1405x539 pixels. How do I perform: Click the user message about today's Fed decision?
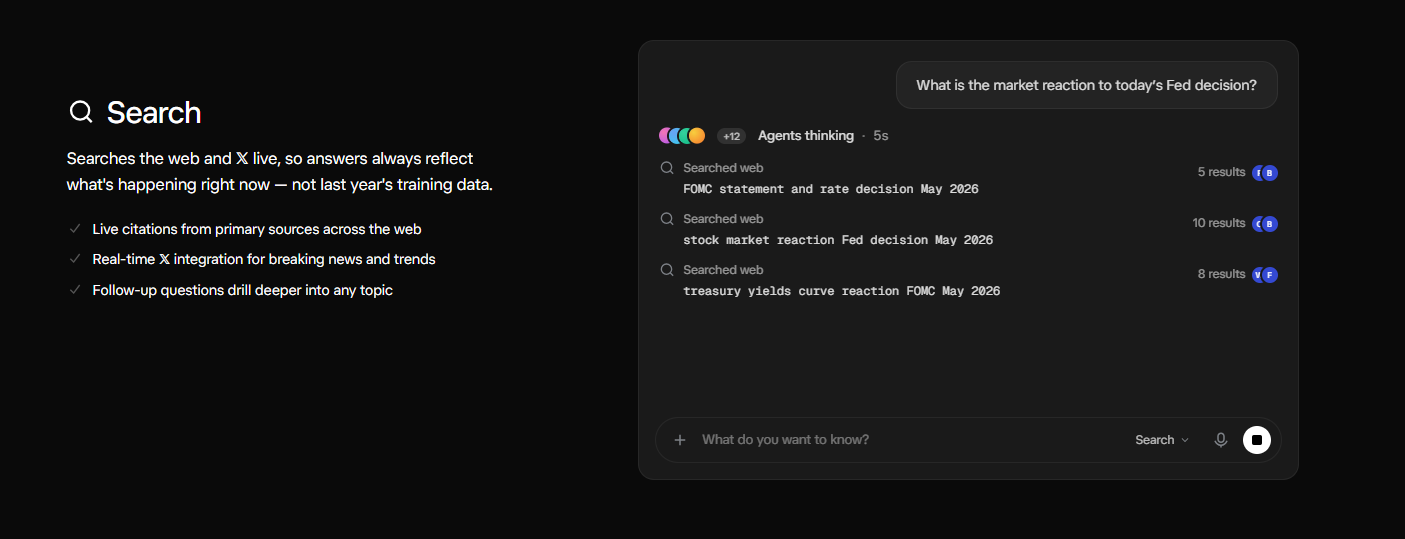coord(1086,85)
